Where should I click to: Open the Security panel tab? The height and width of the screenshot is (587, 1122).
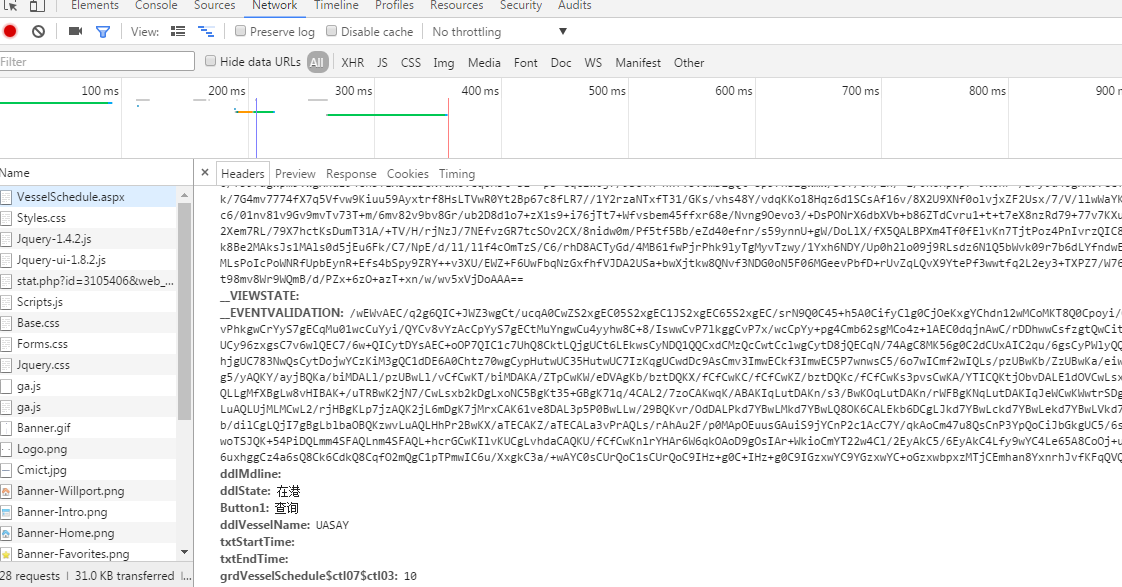[521, 5]
